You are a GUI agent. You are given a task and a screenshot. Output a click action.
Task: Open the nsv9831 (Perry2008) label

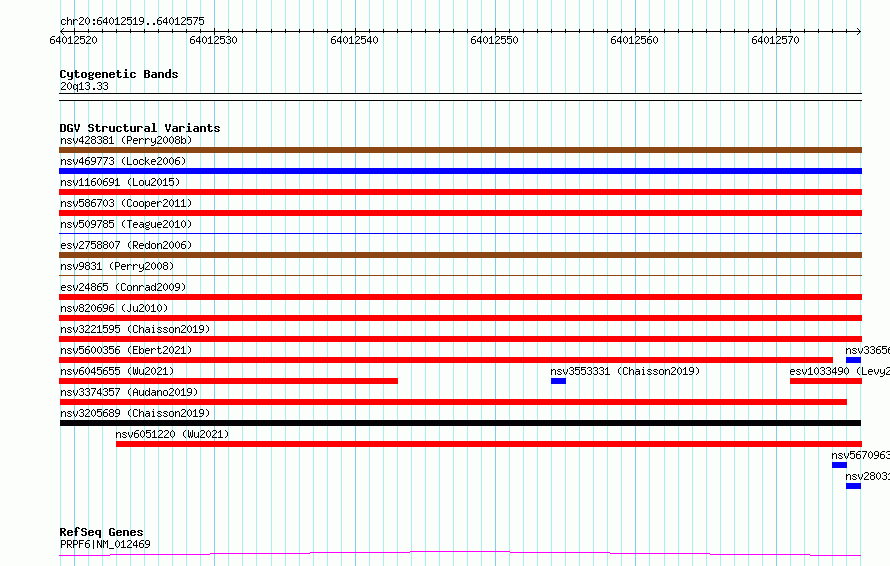point(117,266)
